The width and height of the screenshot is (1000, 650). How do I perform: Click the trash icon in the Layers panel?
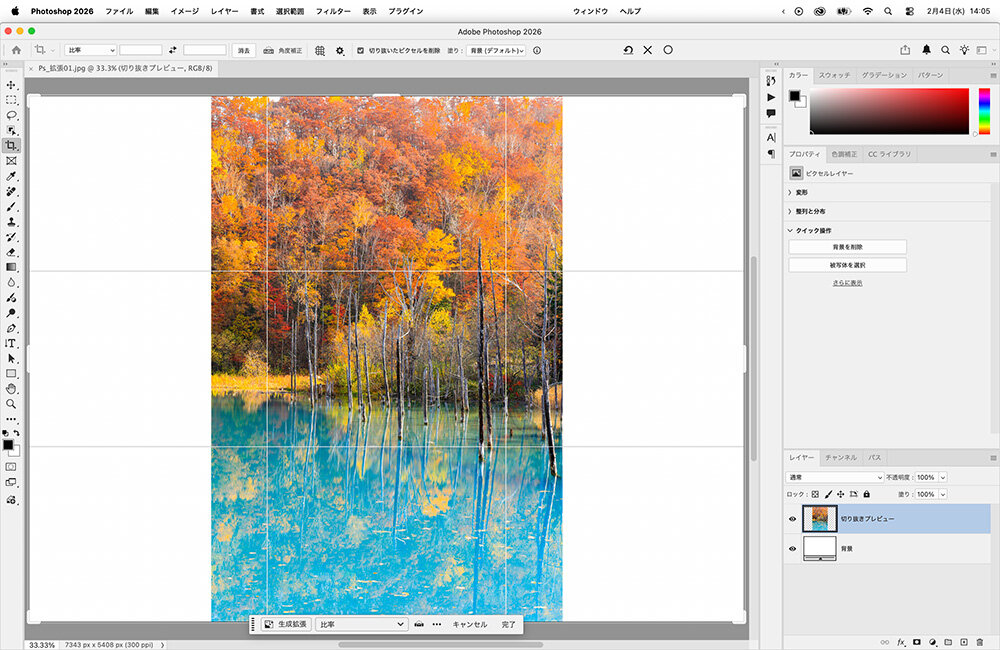pos(978,641)
